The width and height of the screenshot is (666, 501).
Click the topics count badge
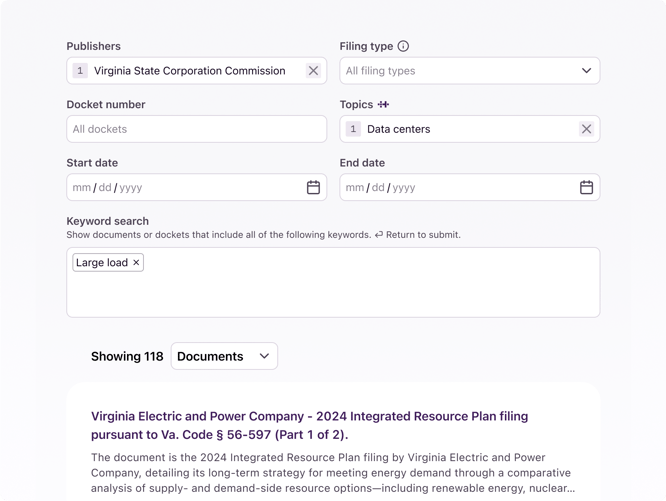[353, 129]
